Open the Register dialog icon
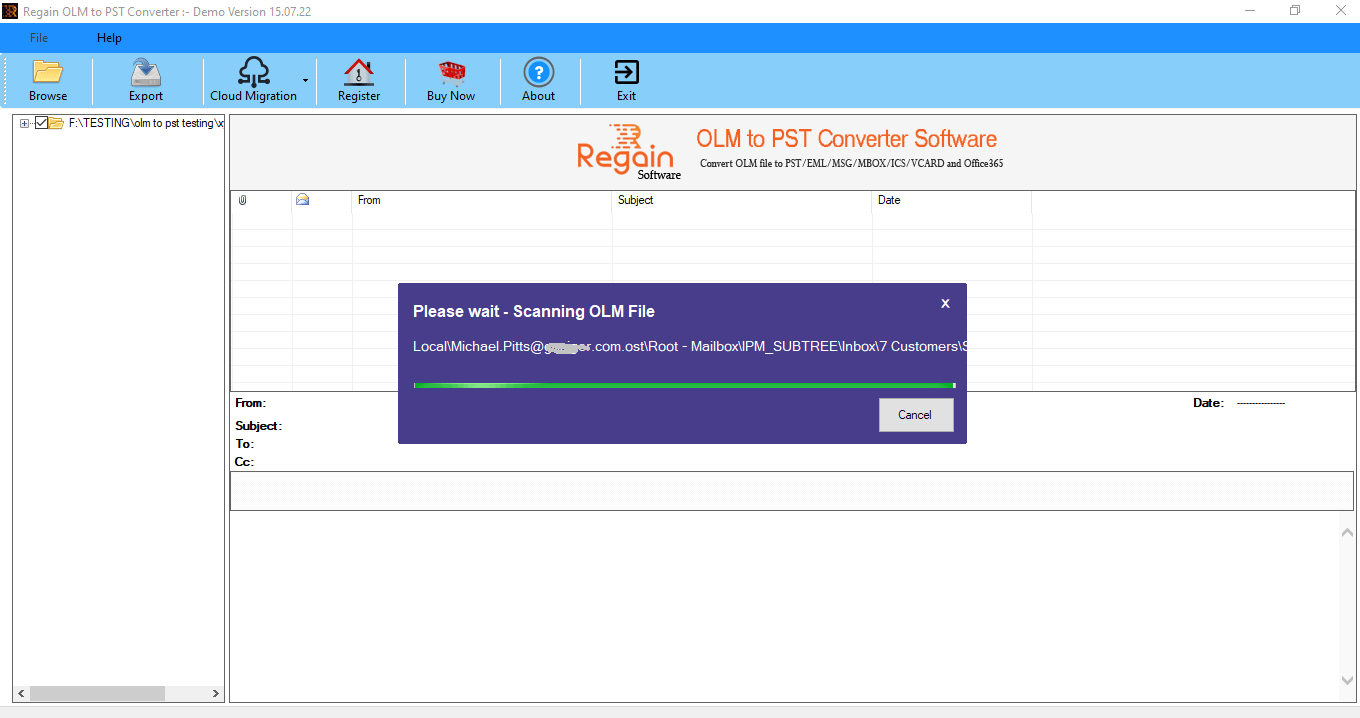This screenshot has width=1360, height=718. (x=359, y=79)
